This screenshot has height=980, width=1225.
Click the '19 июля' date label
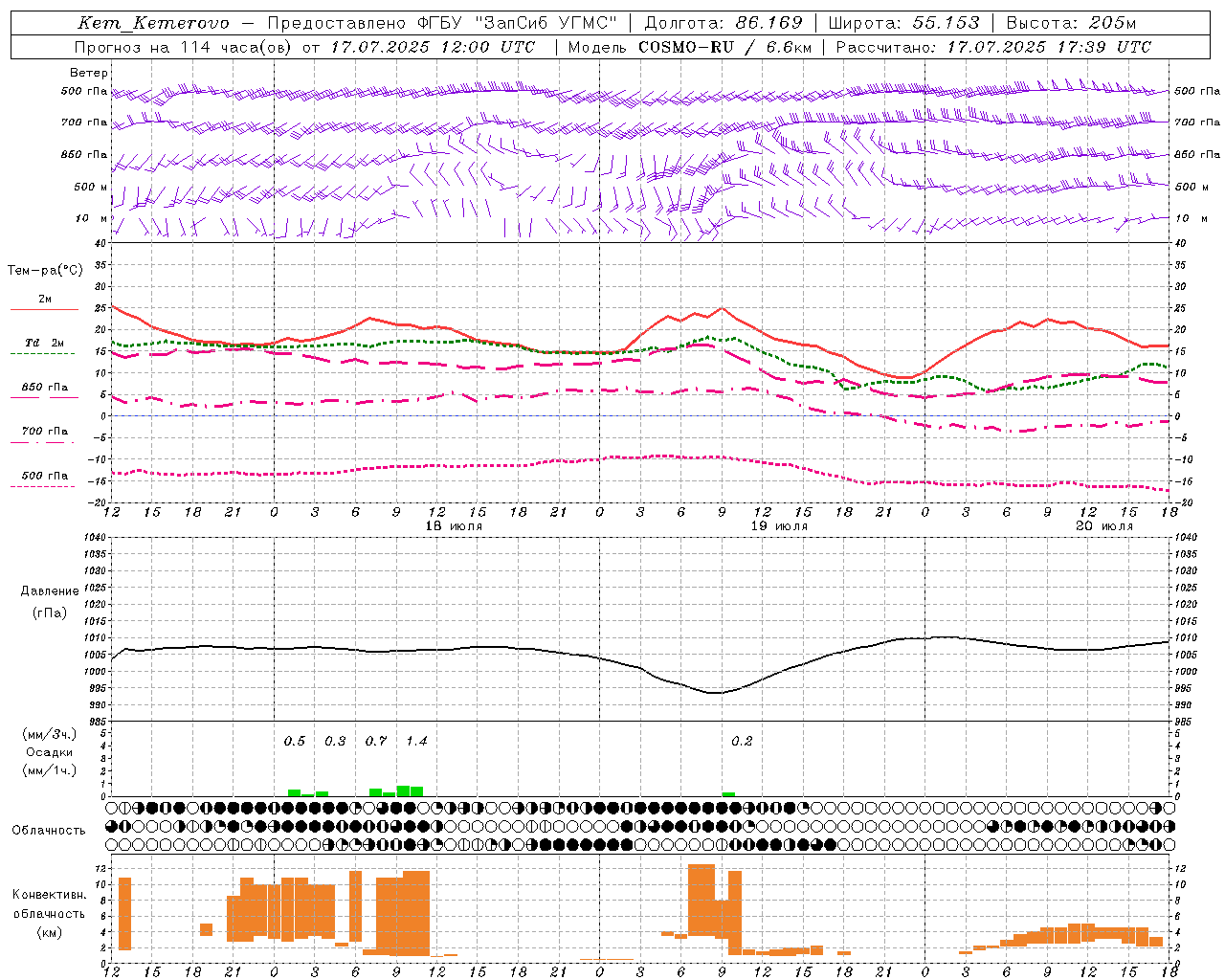point(779,526)
